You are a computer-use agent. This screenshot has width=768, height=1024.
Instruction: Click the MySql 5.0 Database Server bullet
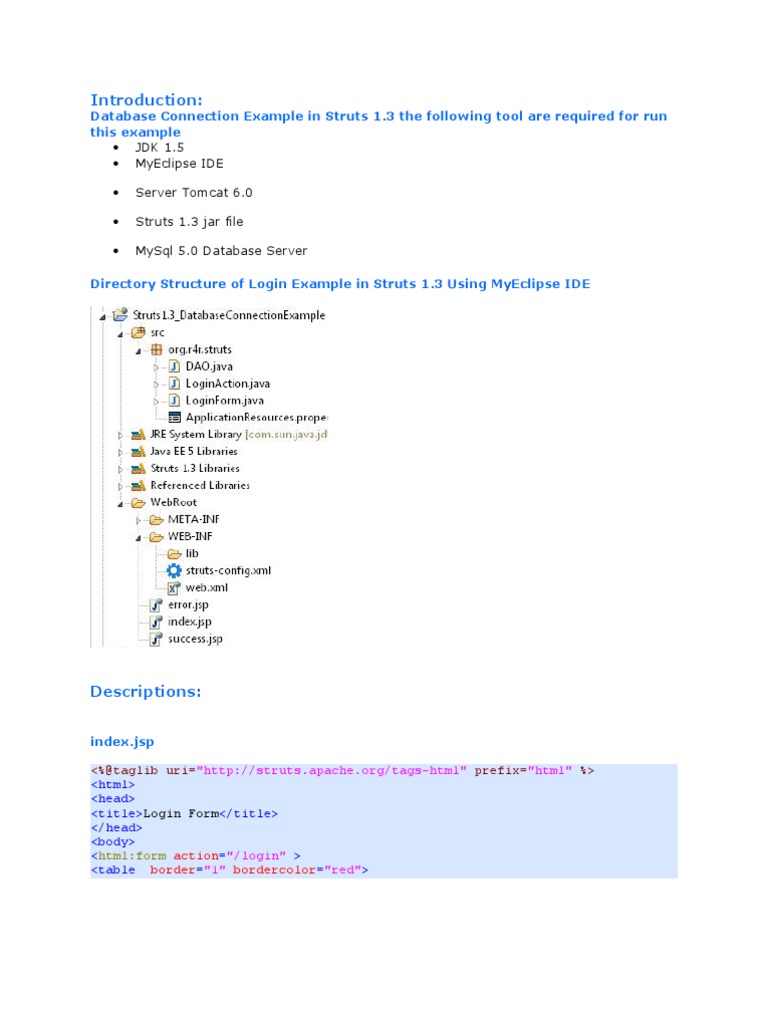tap(221, 251)
